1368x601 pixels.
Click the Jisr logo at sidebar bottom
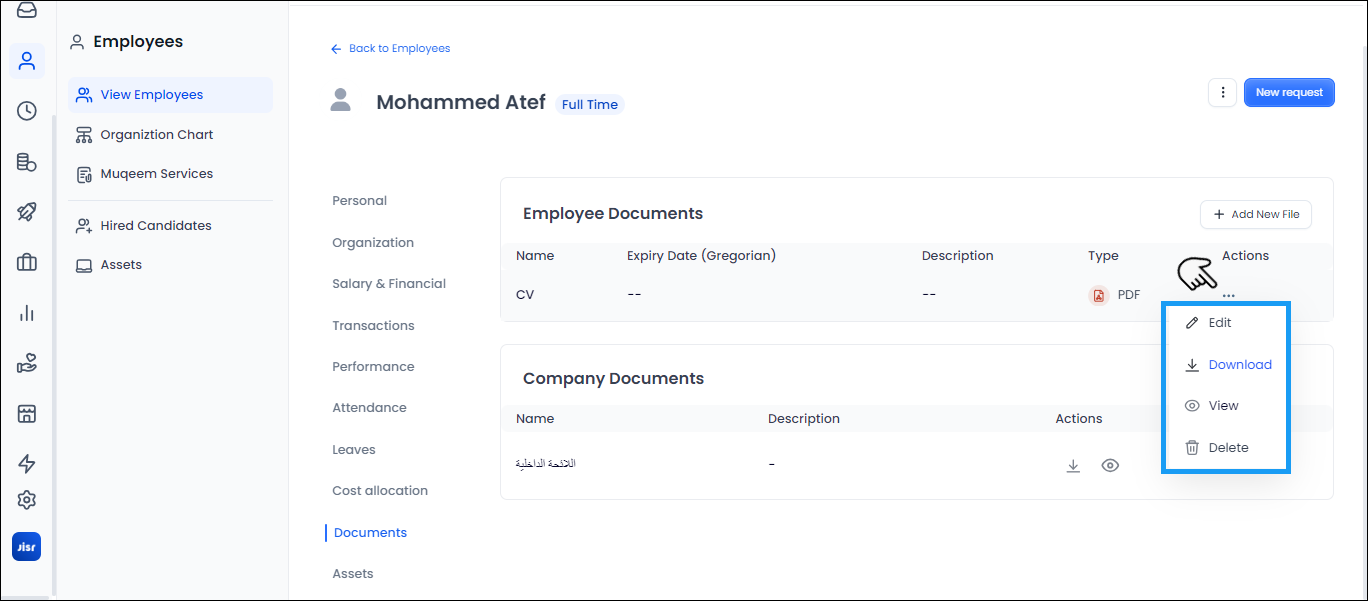(x=26, y=546)
